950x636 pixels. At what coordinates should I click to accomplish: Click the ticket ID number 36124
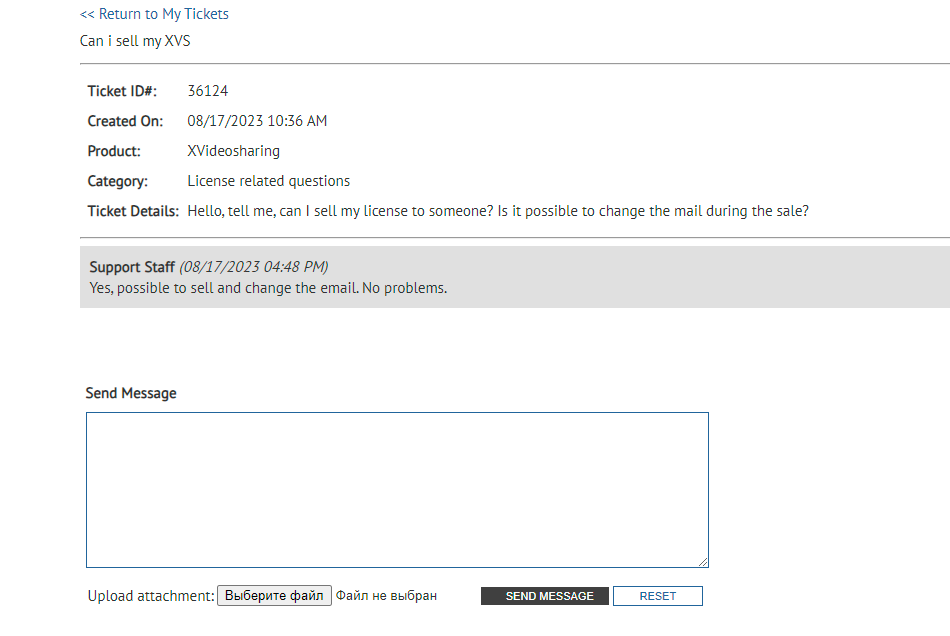[208, 91]
